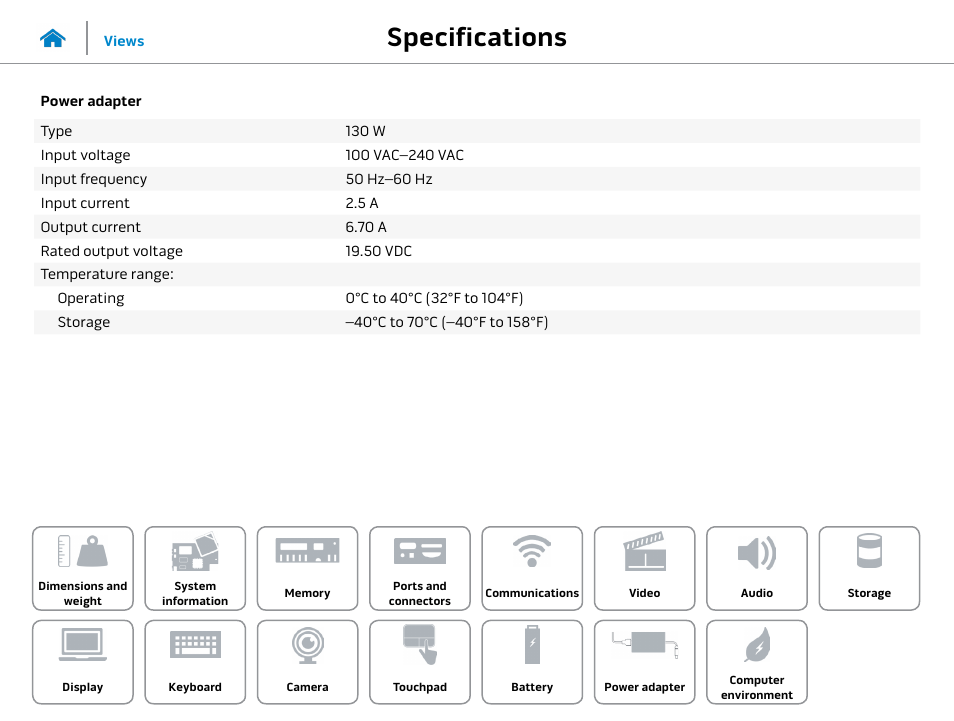The image size is (954, 721).
Task: Select the 2.5 A input current value
Action: click(x=361, y=203)
